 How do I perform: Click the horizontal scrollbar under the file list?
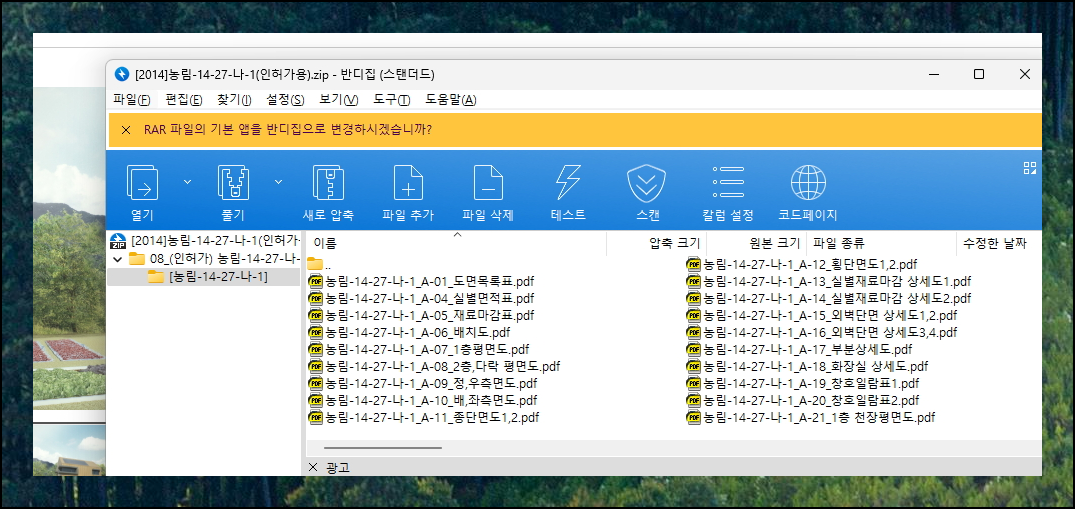coord(382,448)
